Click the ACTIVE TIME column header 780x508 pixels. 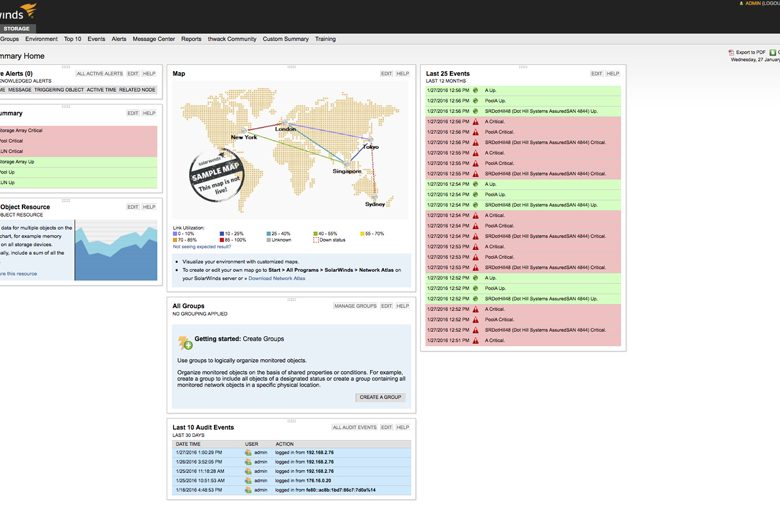(x=101, y=90)
